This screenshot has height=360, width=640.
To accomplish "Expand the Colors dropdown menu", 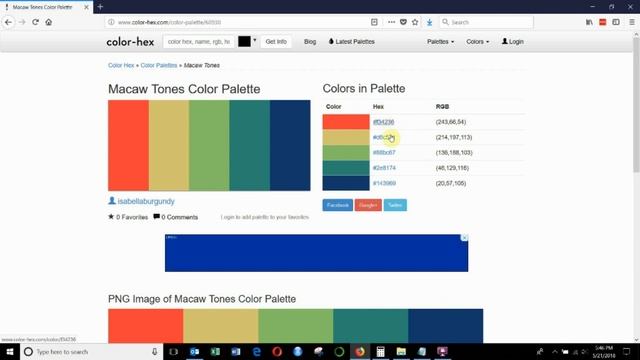I will click(478, 42).
